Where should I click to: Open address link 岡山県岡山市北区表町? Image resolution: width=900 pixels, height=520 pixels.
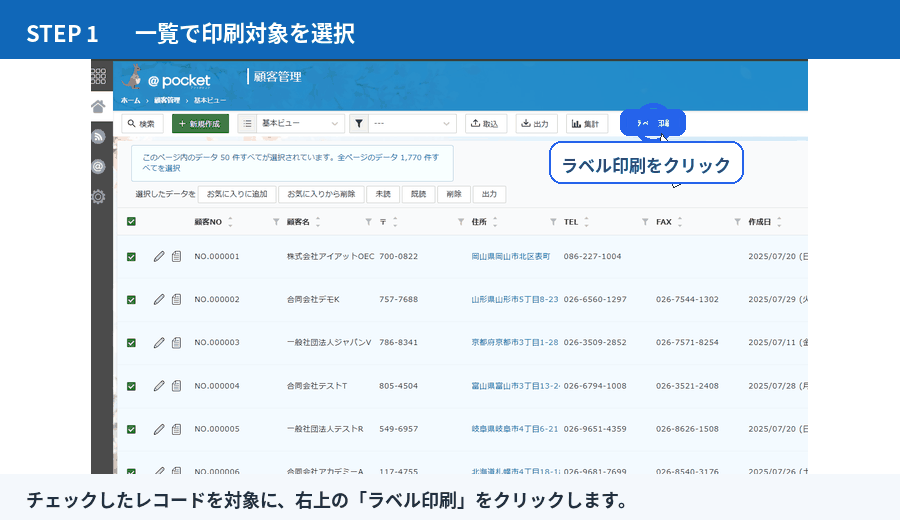(510, 257)
